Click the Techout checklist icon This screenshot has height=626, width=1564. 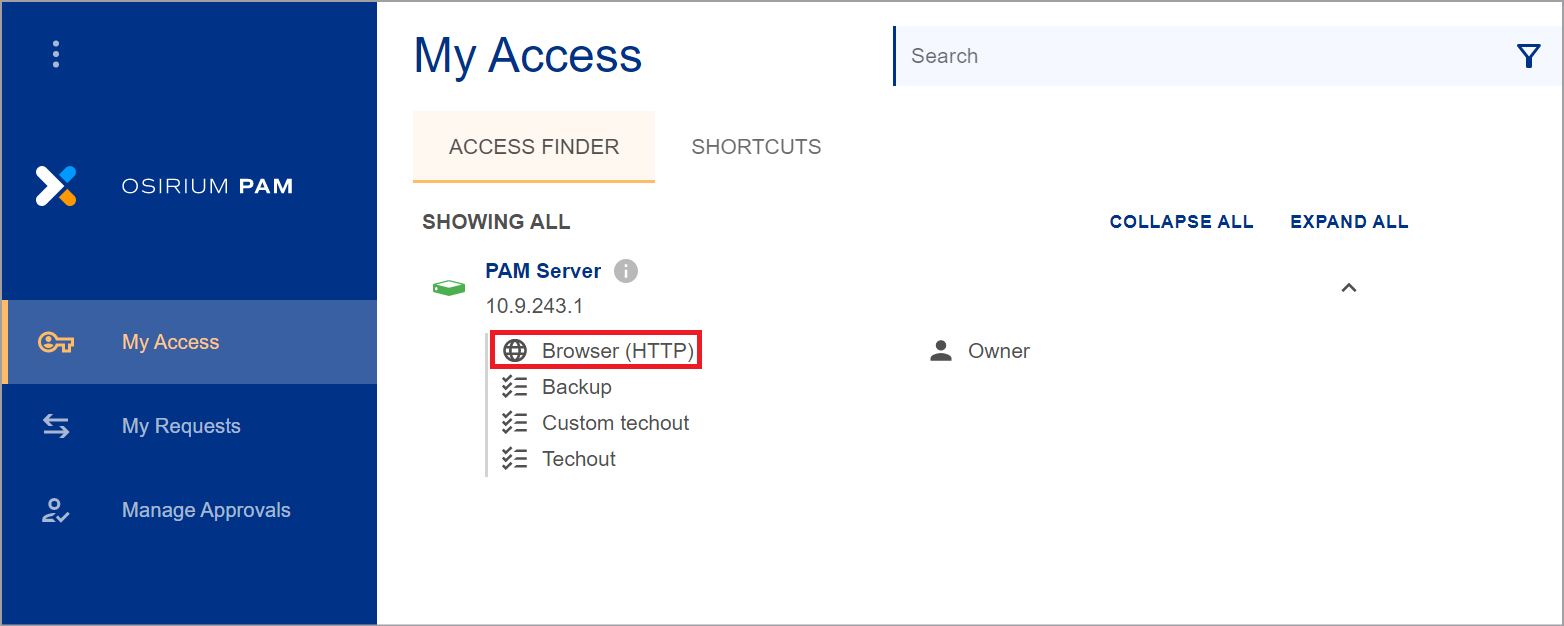tap(515, 459)
